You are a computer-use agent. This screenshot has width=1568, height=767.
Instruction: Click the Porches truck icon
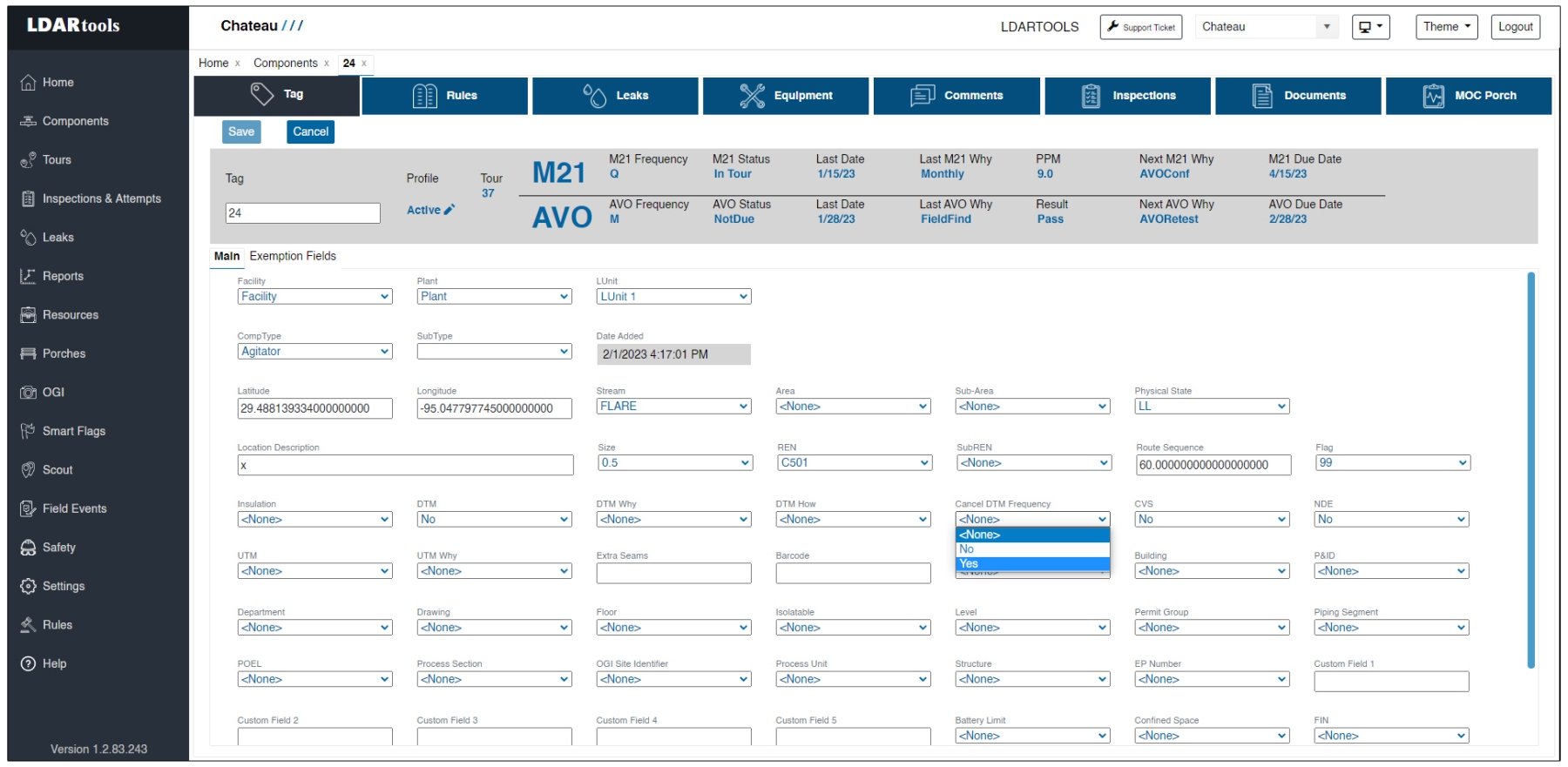[x=28, y=353]
